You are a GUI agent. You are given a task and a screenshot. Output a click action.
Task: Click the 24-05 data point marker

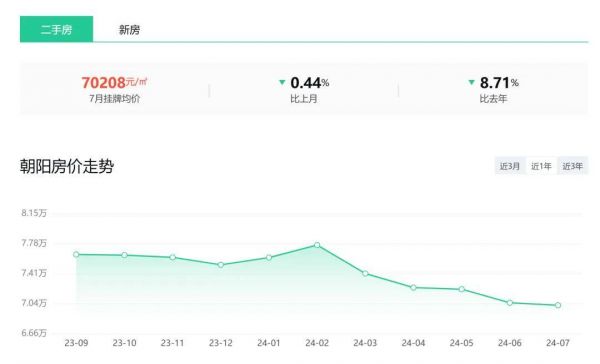pyautogui.click(x=461, y=289)
